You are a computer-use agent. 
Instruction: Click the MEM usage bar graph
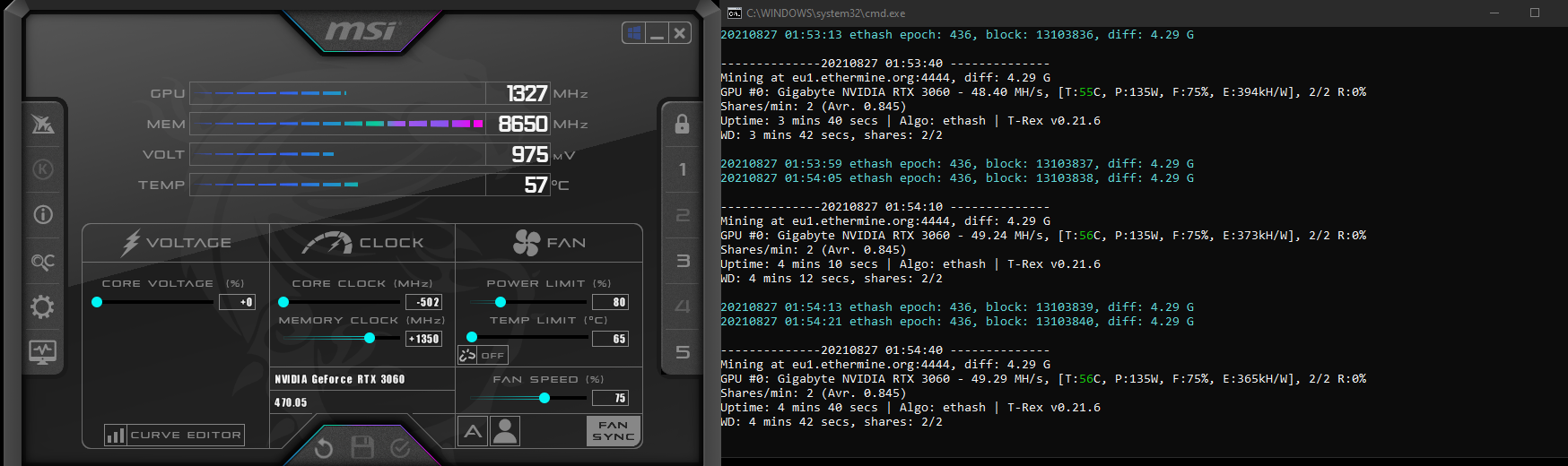point(337,124)
